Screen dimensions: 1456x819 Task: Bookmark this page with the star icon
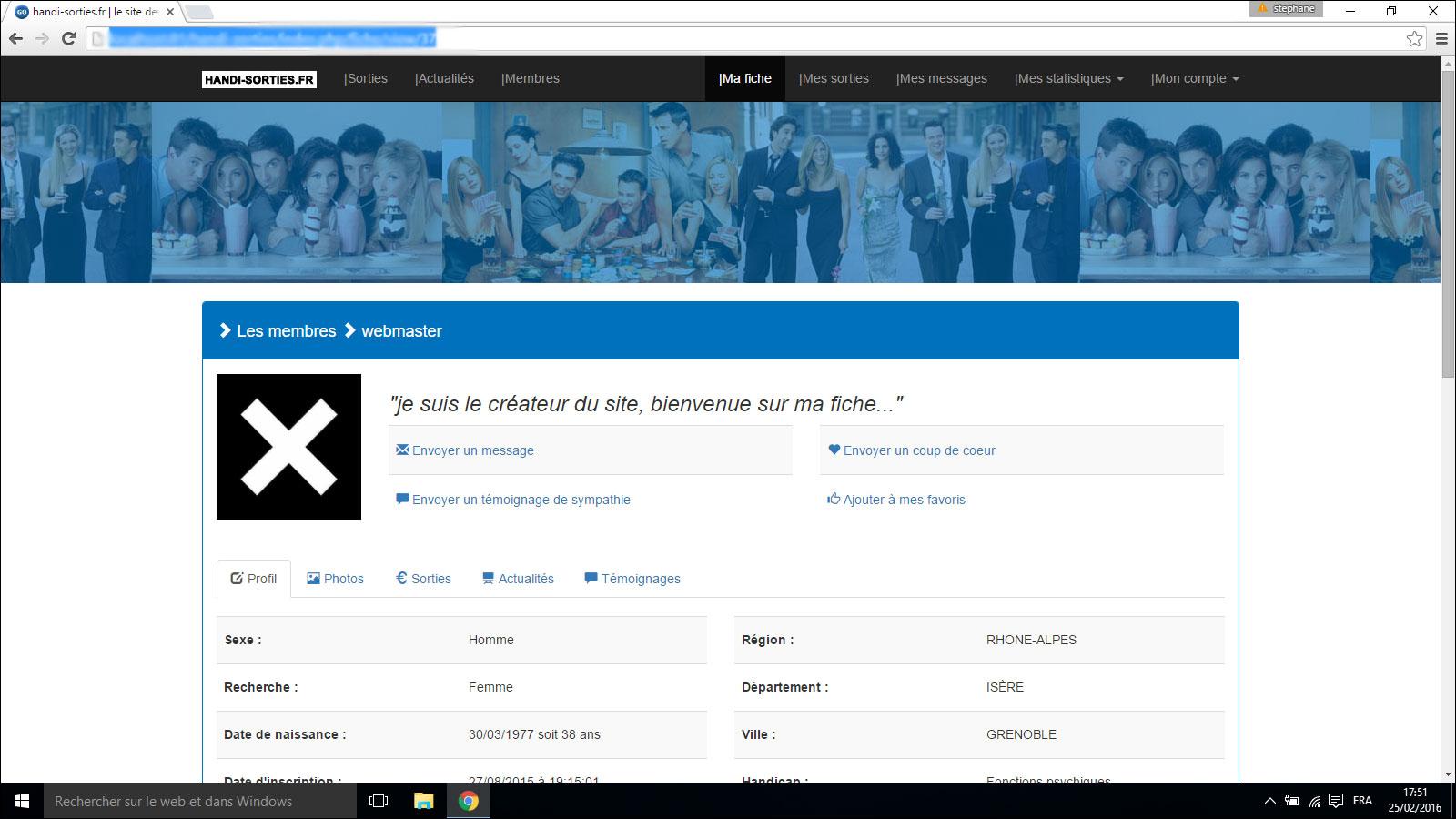(x=1414, y=38)
